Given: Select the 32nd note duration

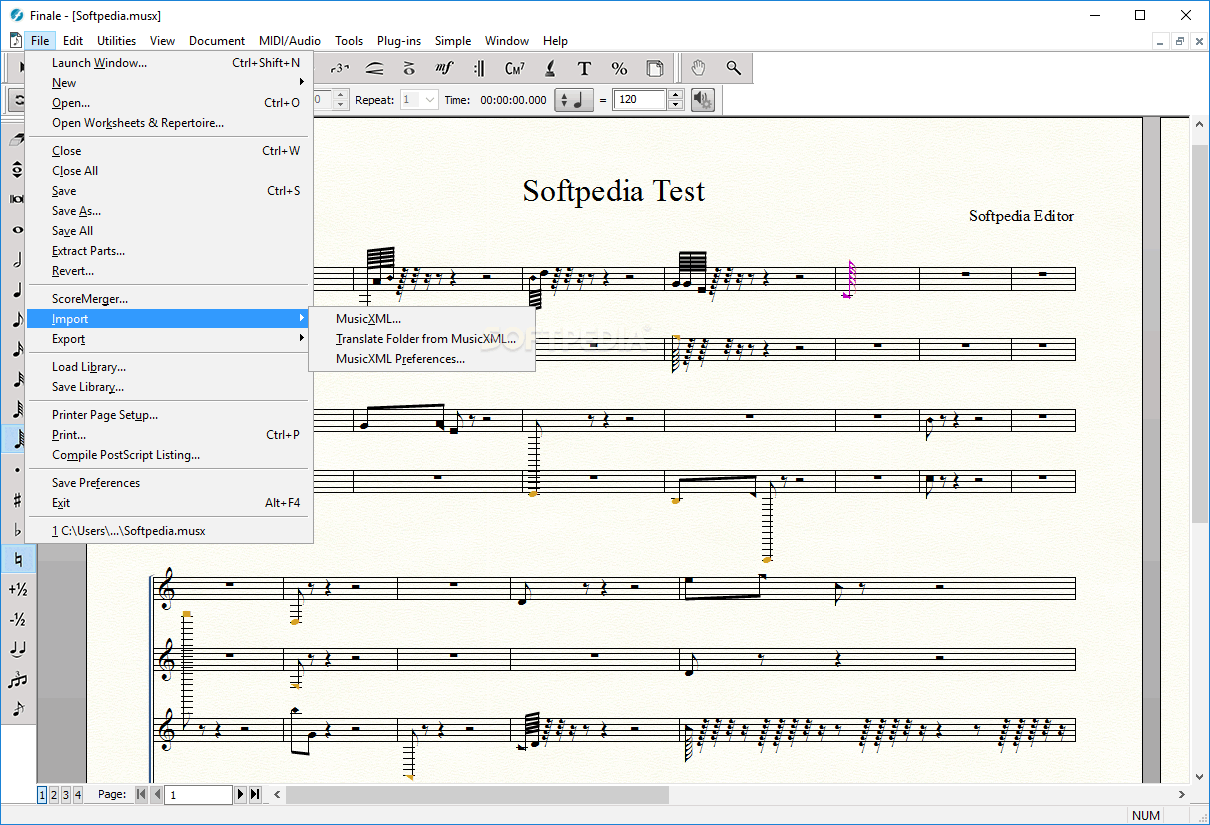Looking at the screenshot, I should pos(17,379).
